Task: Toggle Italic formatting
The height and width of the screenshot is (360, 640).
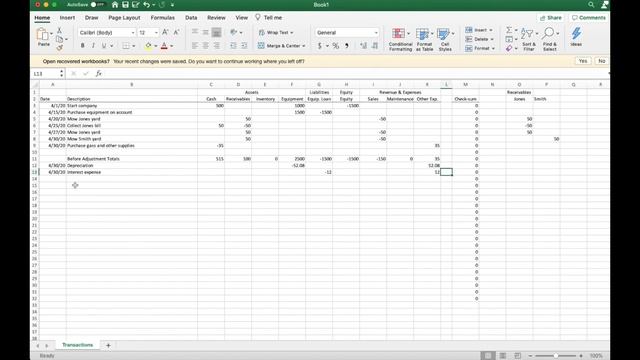Action: pyautogui.click(x=93, y=46)
